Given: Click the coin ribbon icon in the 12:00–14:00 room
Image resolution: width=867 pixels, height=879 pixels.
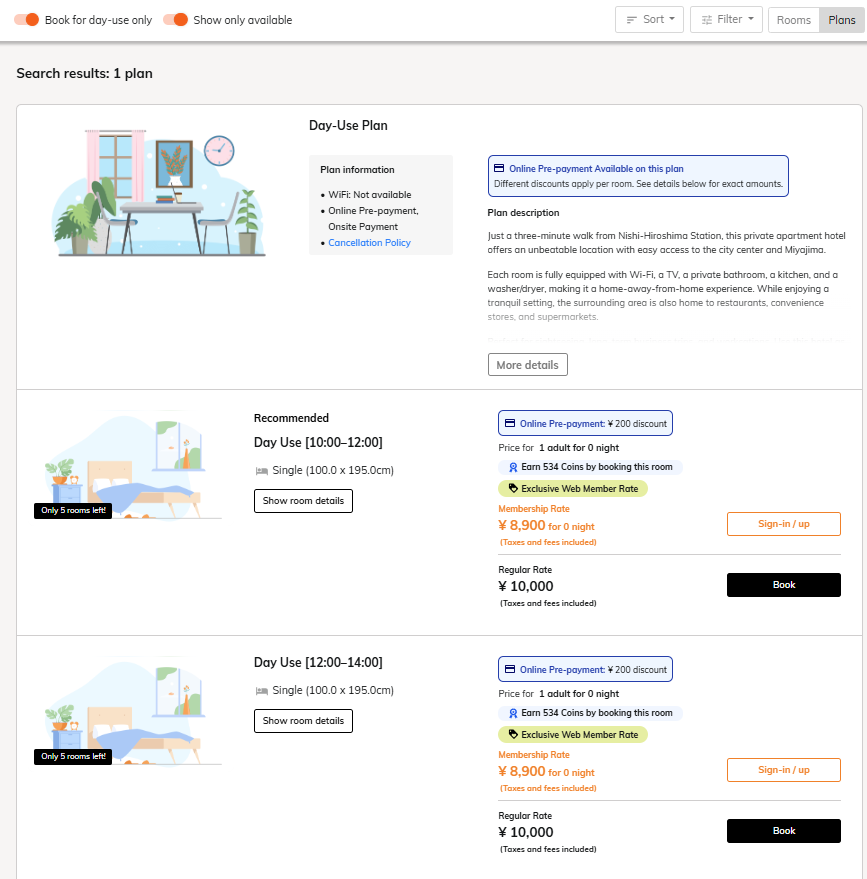Looking at the screenshot, I should (x=513, y=713).
